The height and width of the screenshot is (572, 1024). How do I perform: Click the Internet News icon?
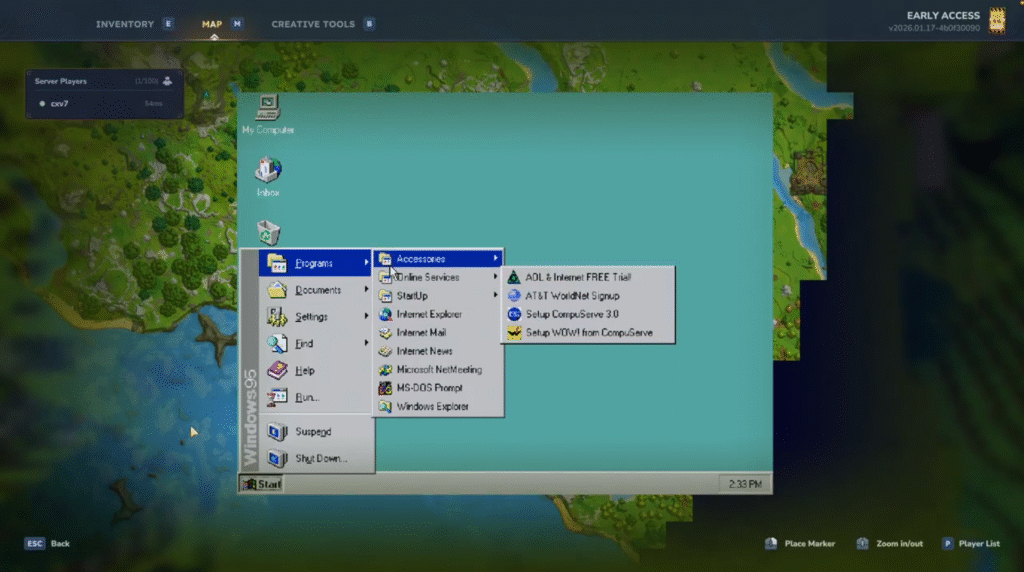click(x=385, y=351)
